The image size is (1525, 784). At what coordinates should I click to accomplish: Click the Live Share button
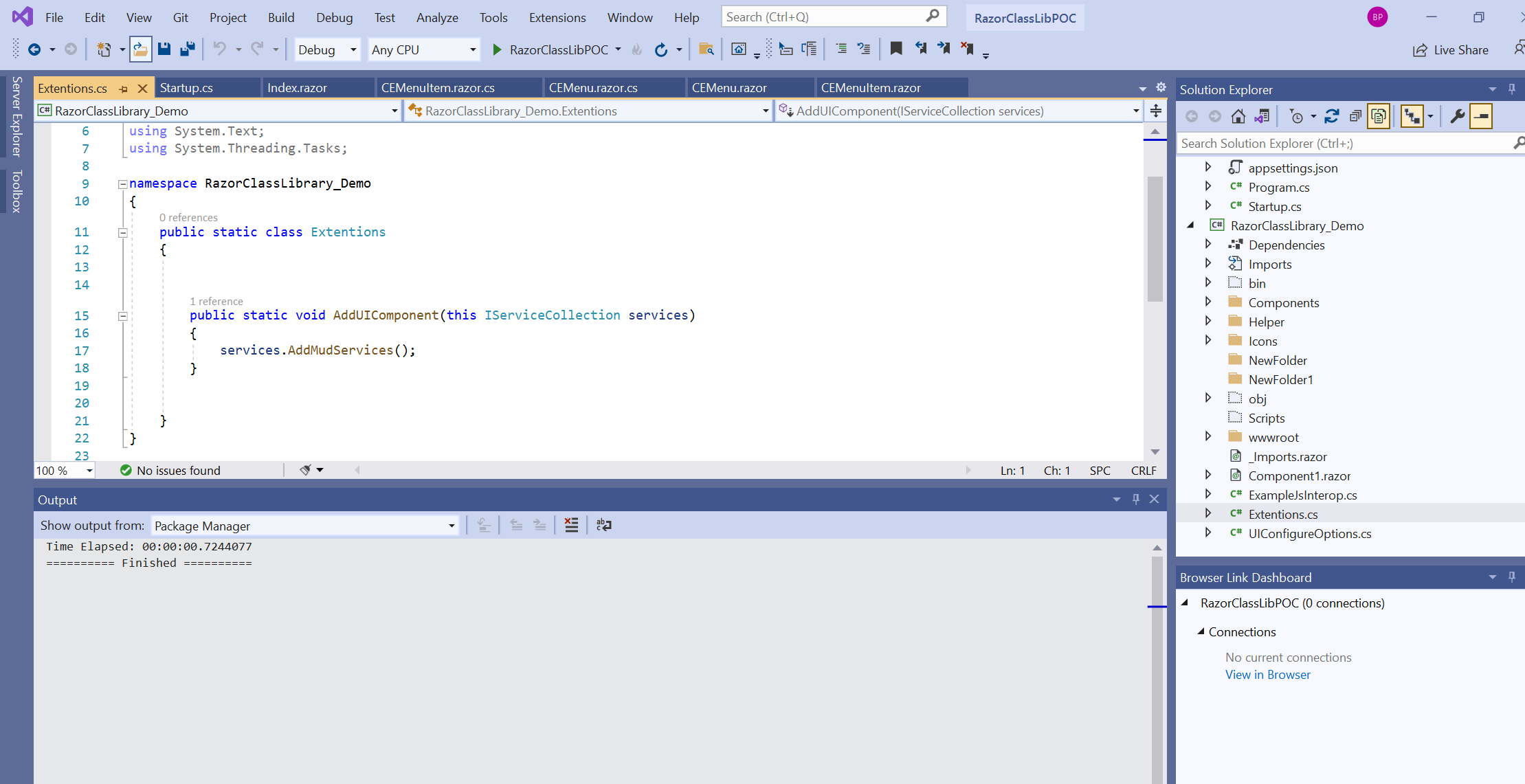pyautogui.click(x=1450, y=49)
